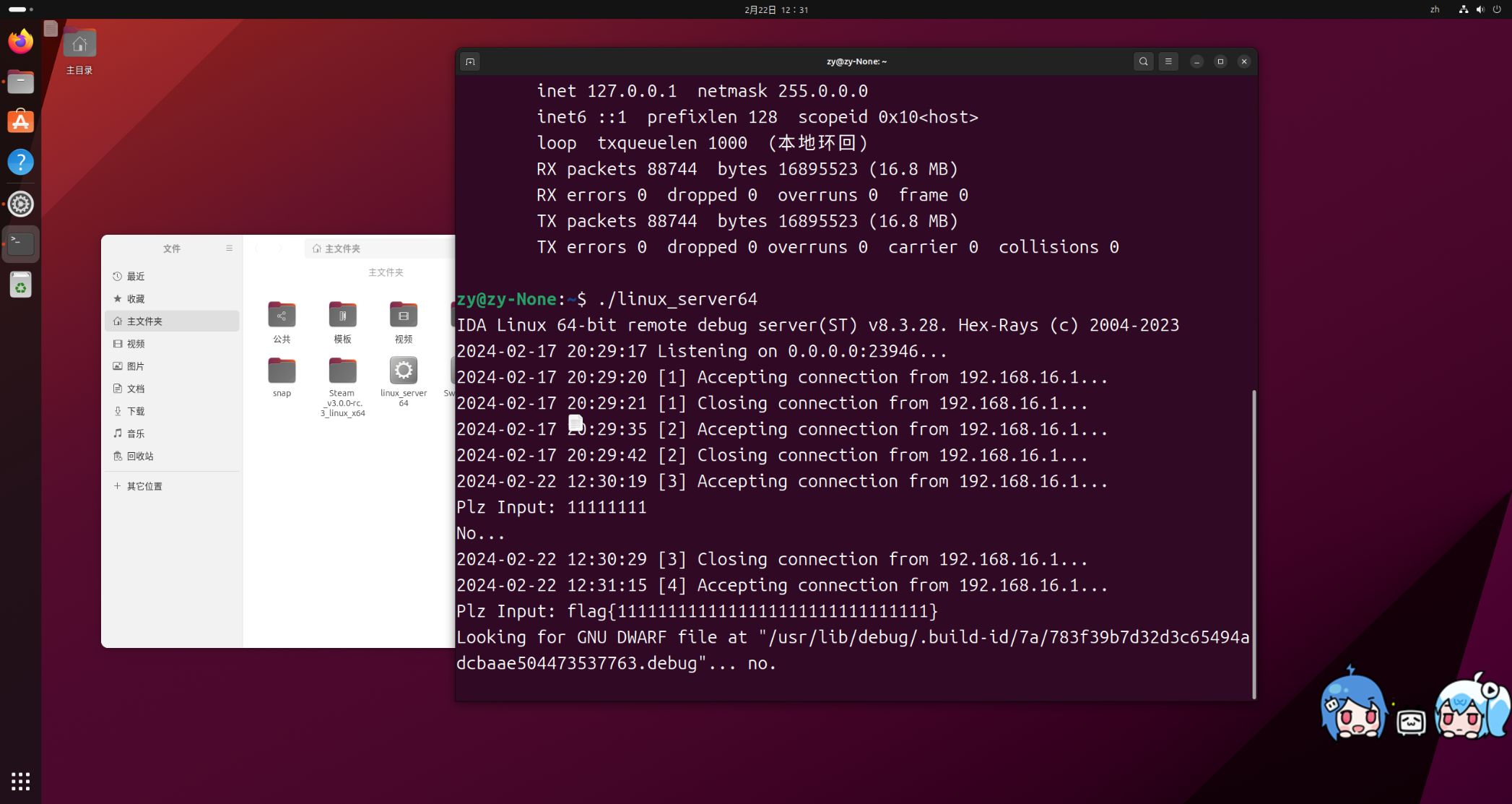This screenshot has width=1512, height=804.
Task: Go forward in Files navigation
Action: coord(280,248)
